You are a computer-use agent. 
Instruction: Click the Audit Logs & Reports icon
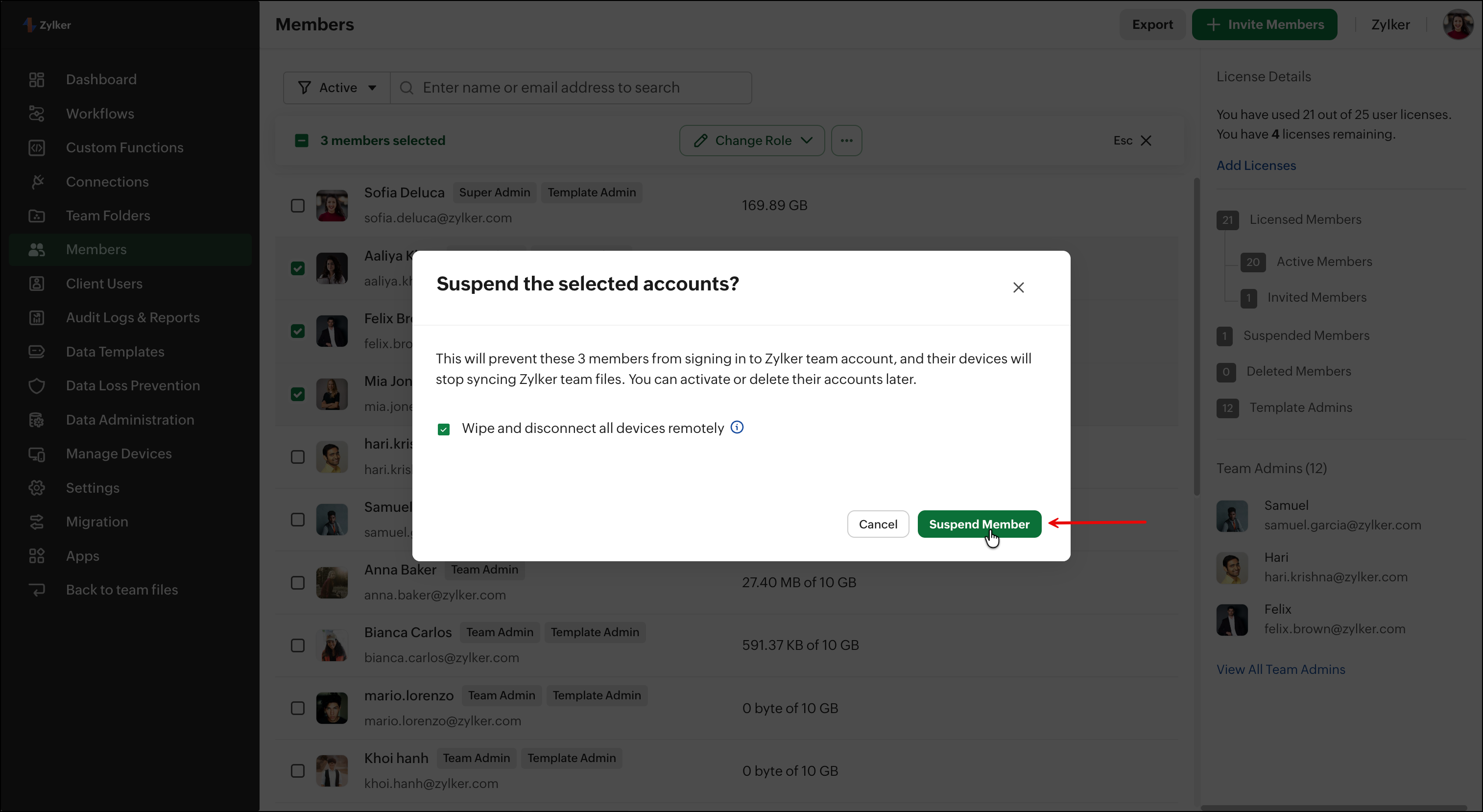[37, 318]
